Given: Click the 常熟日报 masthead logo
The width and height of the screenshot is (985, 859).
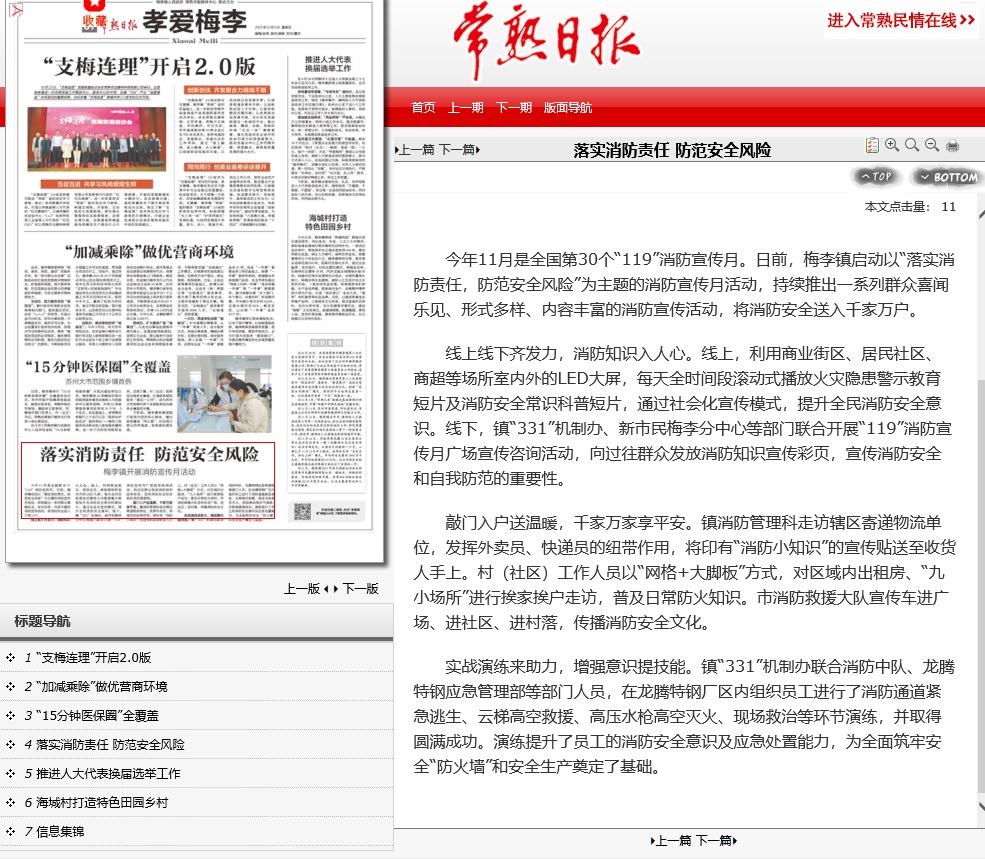Looking at the screenshot, I should click(x=547, y=40).
